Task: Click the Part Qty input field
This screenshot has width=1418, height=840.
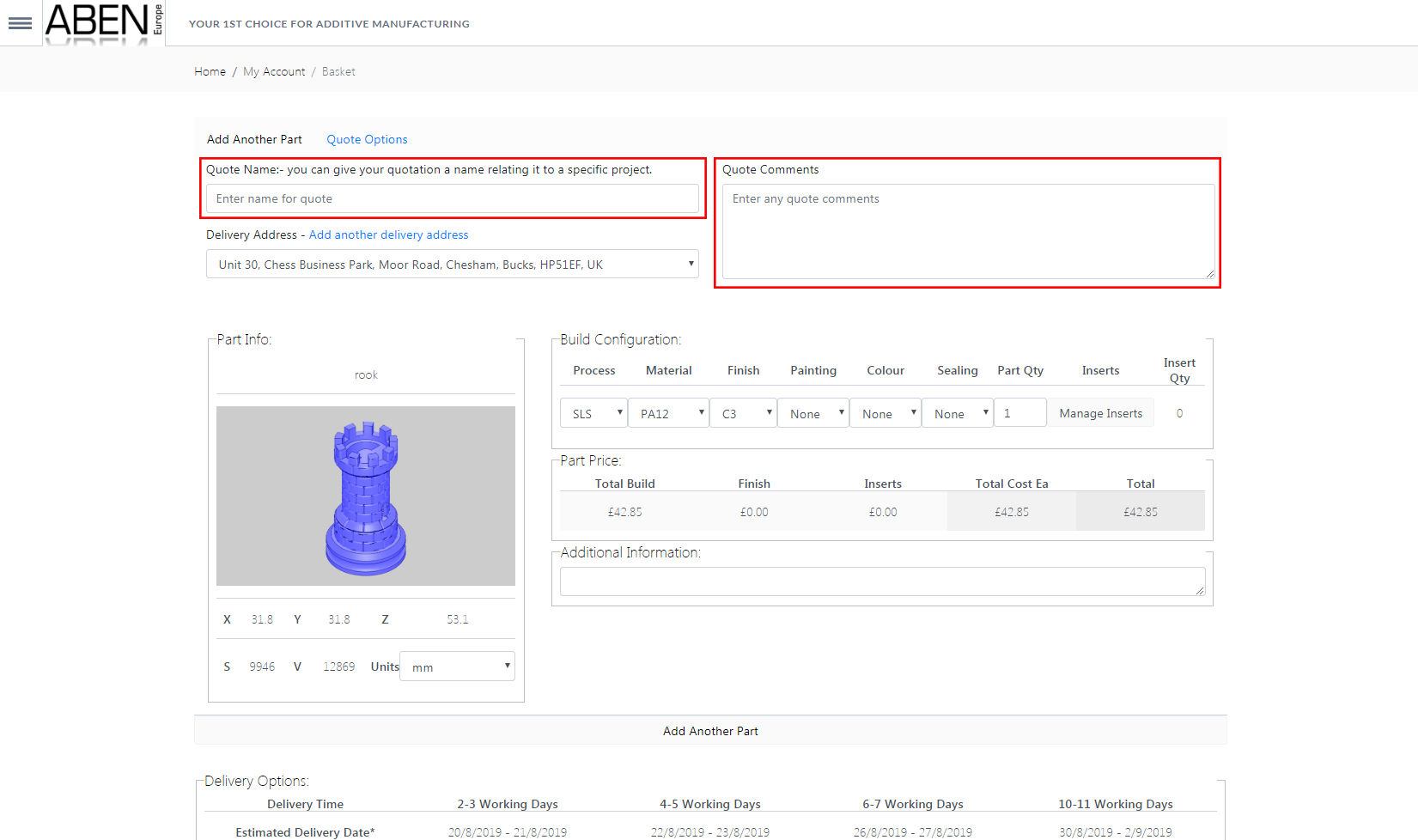Action: (1020, 413)
